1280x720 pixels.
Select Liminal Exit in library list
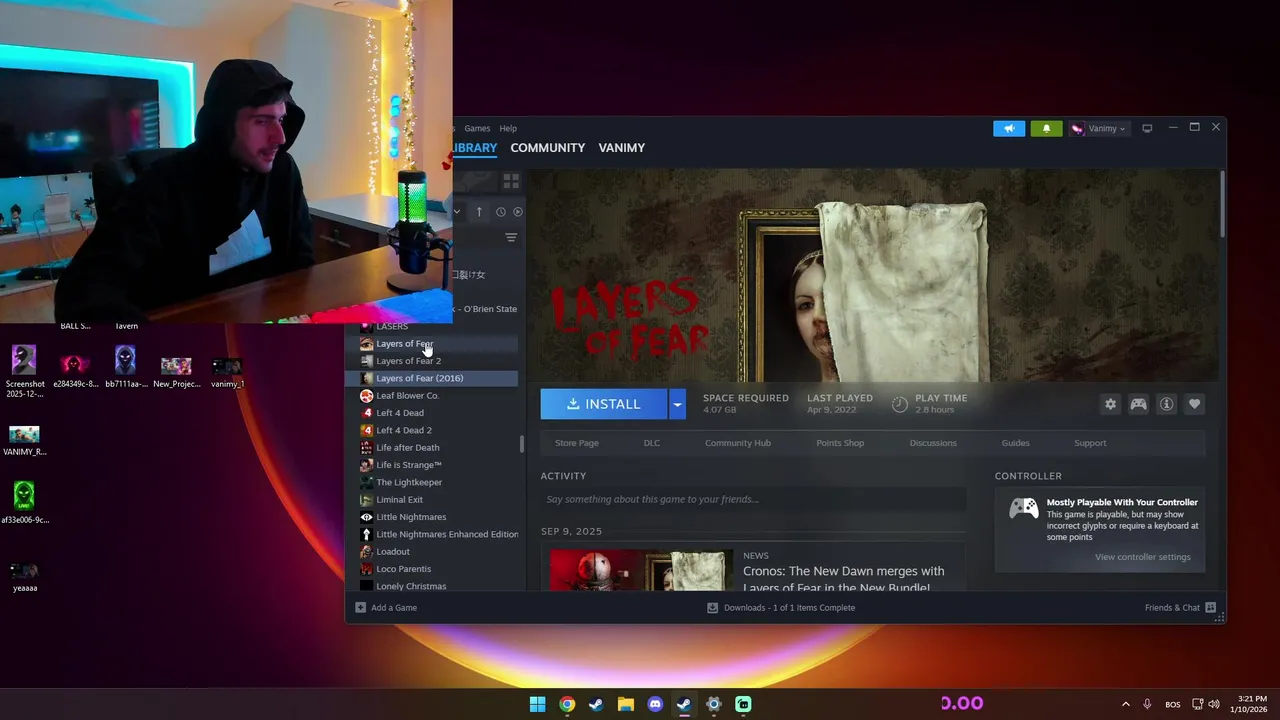point(399,499)
